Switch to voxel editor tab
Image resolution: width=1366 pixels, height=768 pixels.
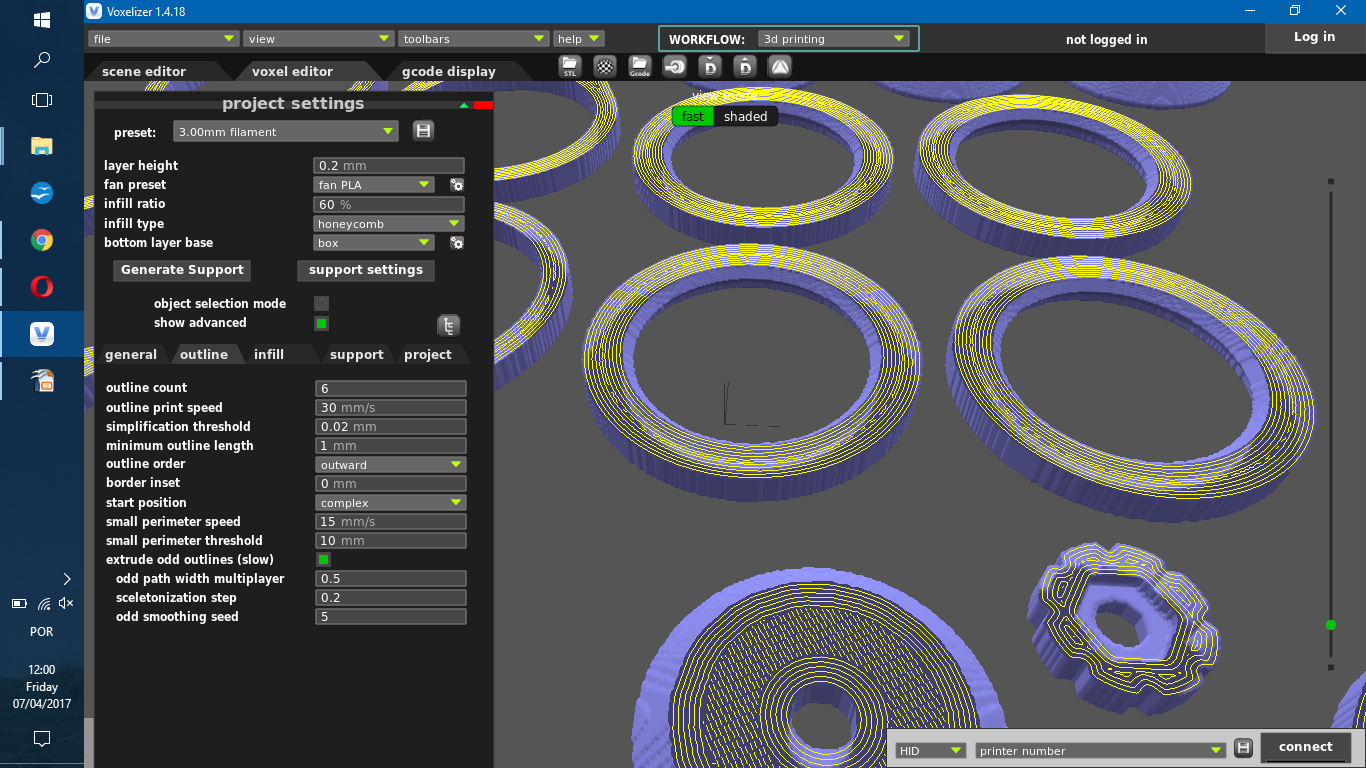(292, 71)
